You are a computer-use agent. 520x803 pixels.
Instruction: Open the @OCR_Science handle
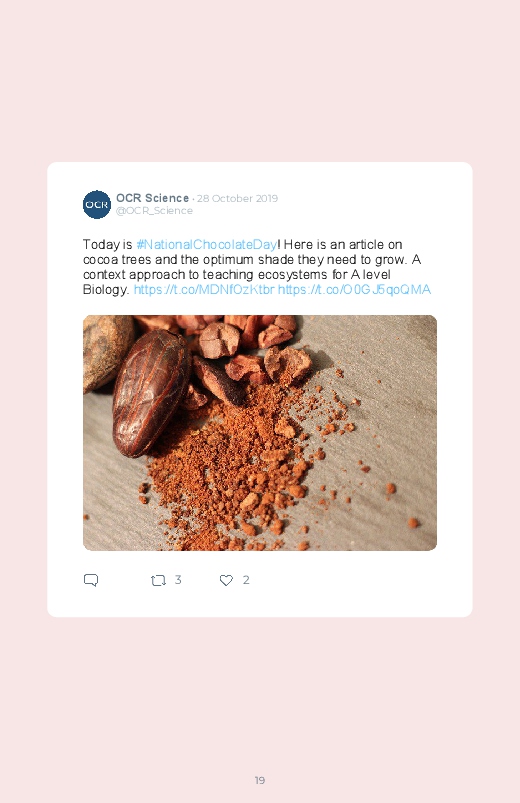click(x=154, y=210)
